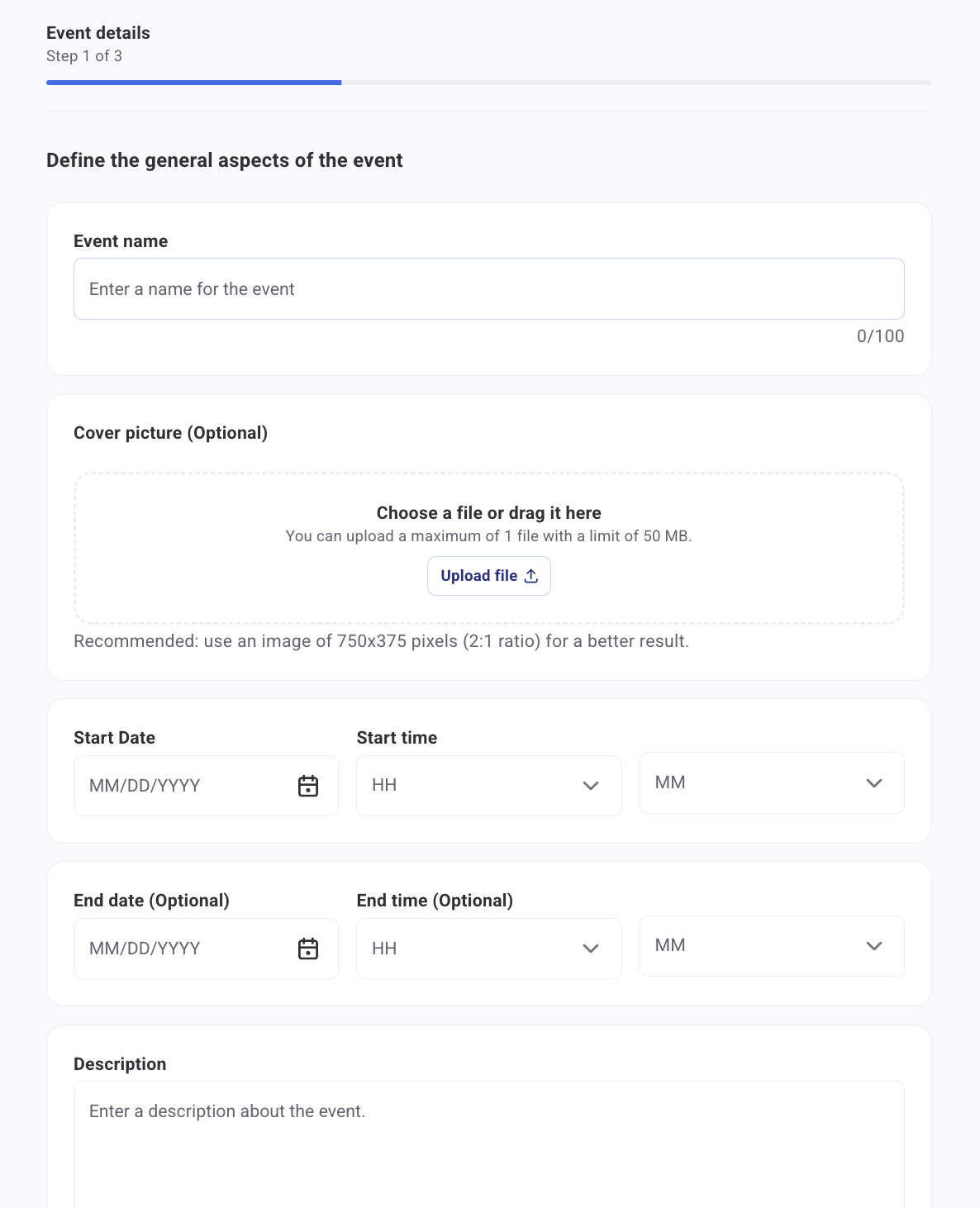
Task: Expand End time MM chevron
Action: tap(873, 945)
